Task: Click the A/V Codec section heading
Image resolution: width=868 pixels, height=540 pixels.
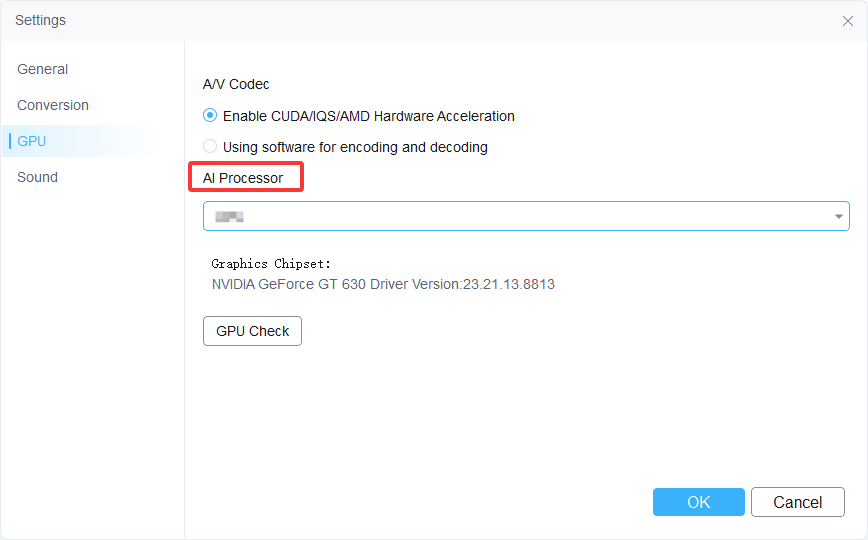Action: (236, 84)
